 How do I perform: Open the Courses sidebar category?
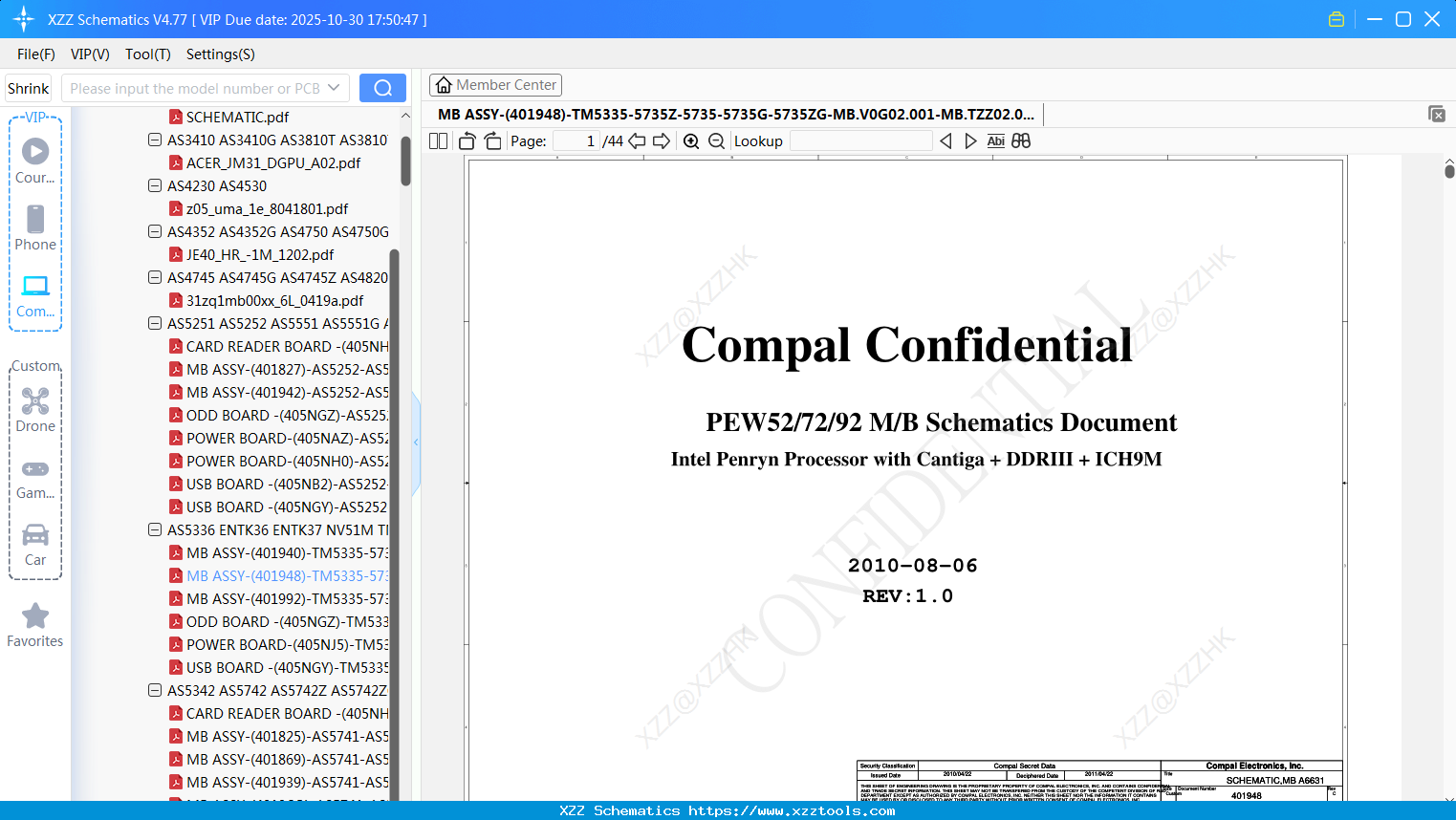click(35, 161)
